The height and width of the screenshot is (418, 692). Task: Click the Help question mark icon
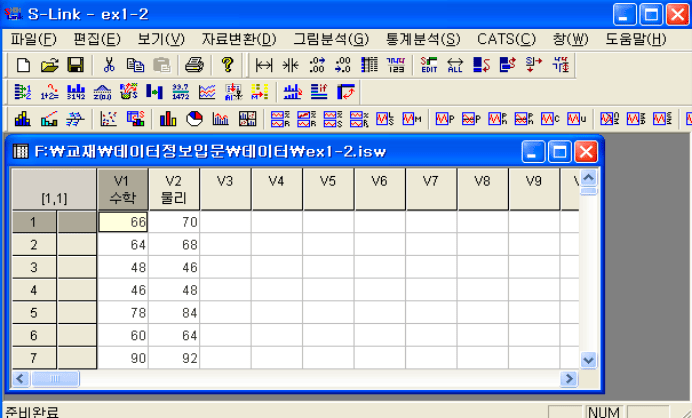pyautogui.click(x=228, y=65)
